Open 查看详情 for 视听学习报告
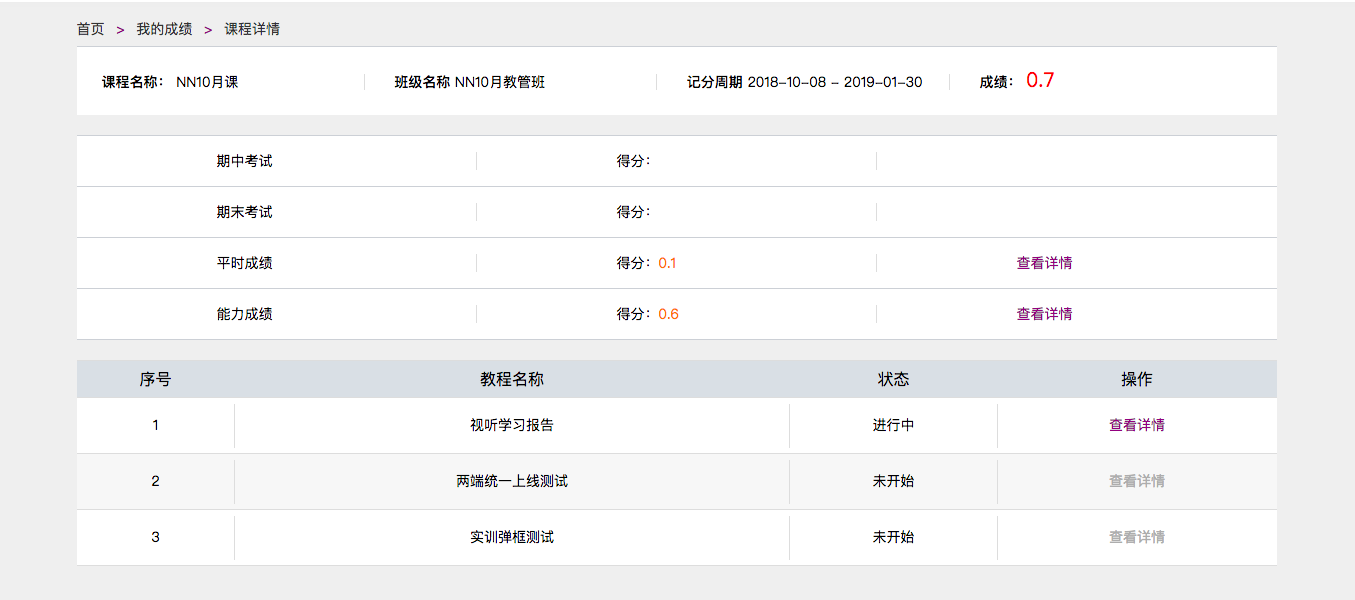The height and width of the screenshot is (600, 1355). pyautogui.click(x=1136, y=425)
